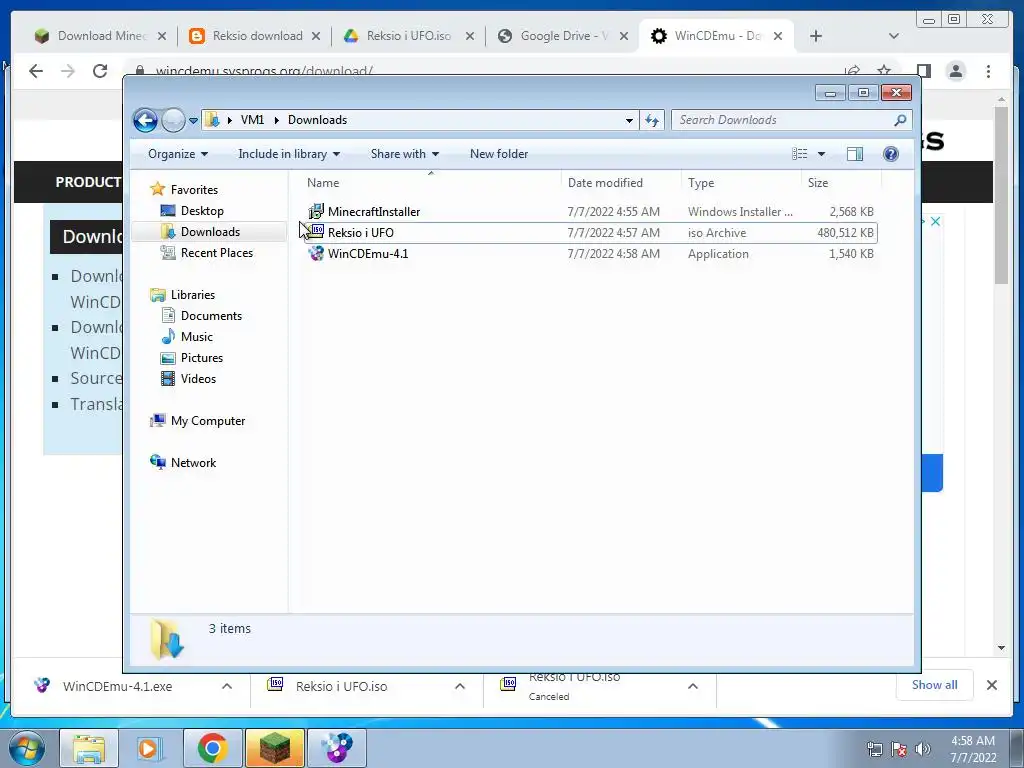The image size is (1024, 768).
Task: Sort by the Type column header
Action: pyautogui.click(x=741, y=183)
